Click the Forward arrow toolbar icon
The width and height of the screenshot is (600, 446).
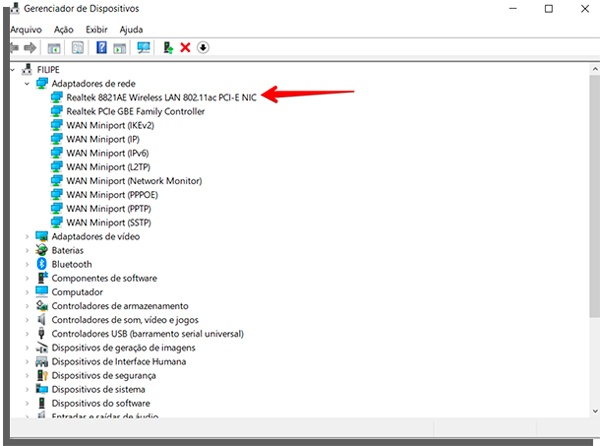30,48
